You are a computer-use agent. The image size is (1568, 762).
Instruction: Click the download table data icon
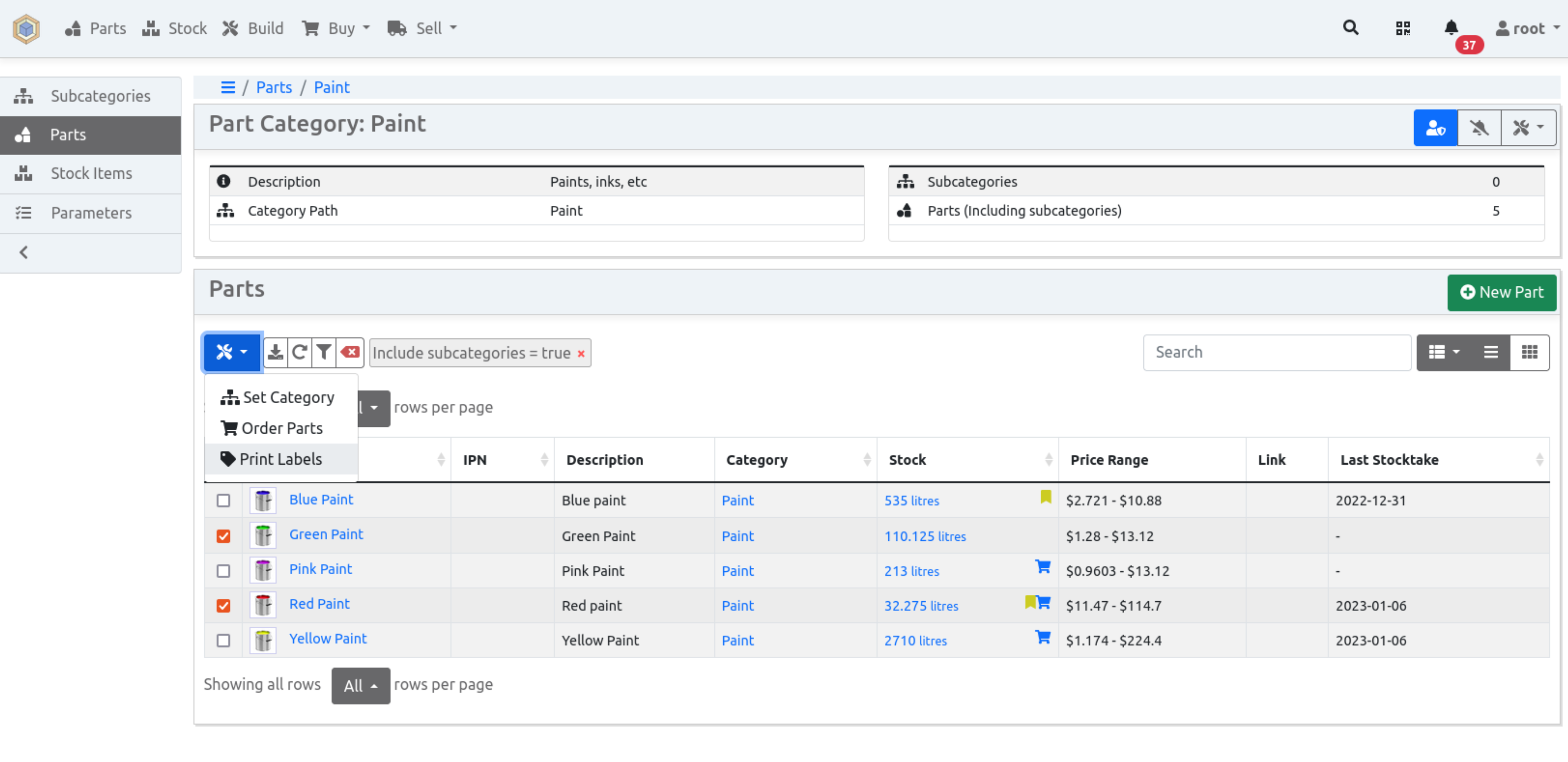coord(275,352)
